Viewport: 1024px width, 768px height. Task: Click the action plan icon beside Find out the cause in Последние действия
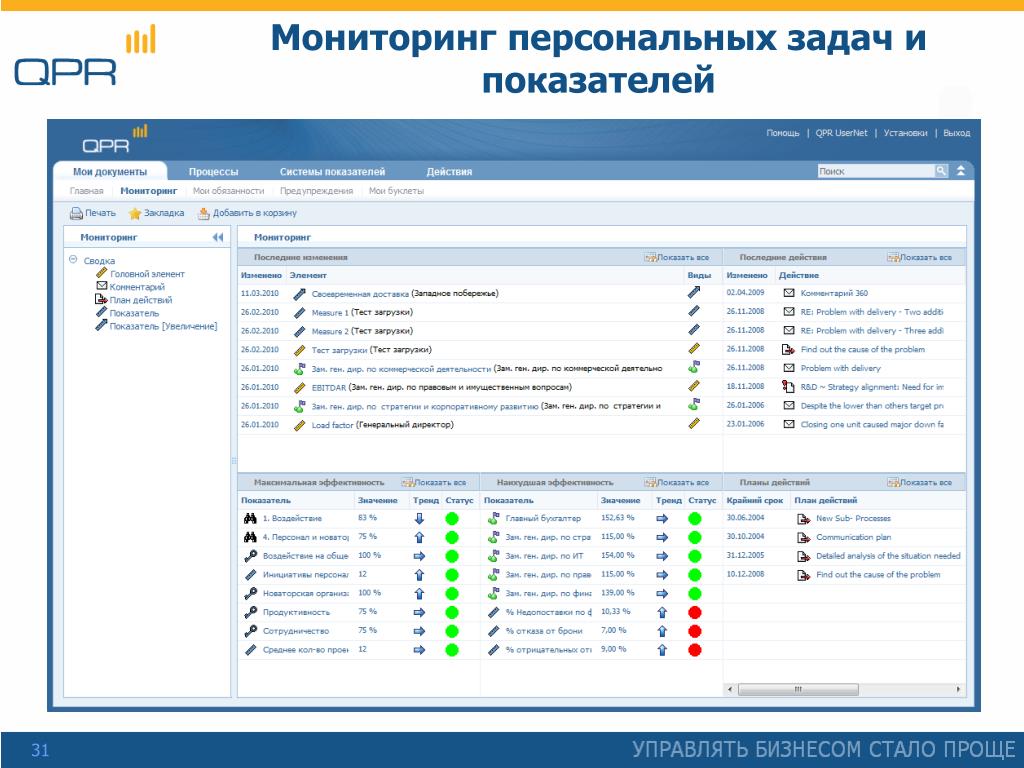[x=788, y=349]
